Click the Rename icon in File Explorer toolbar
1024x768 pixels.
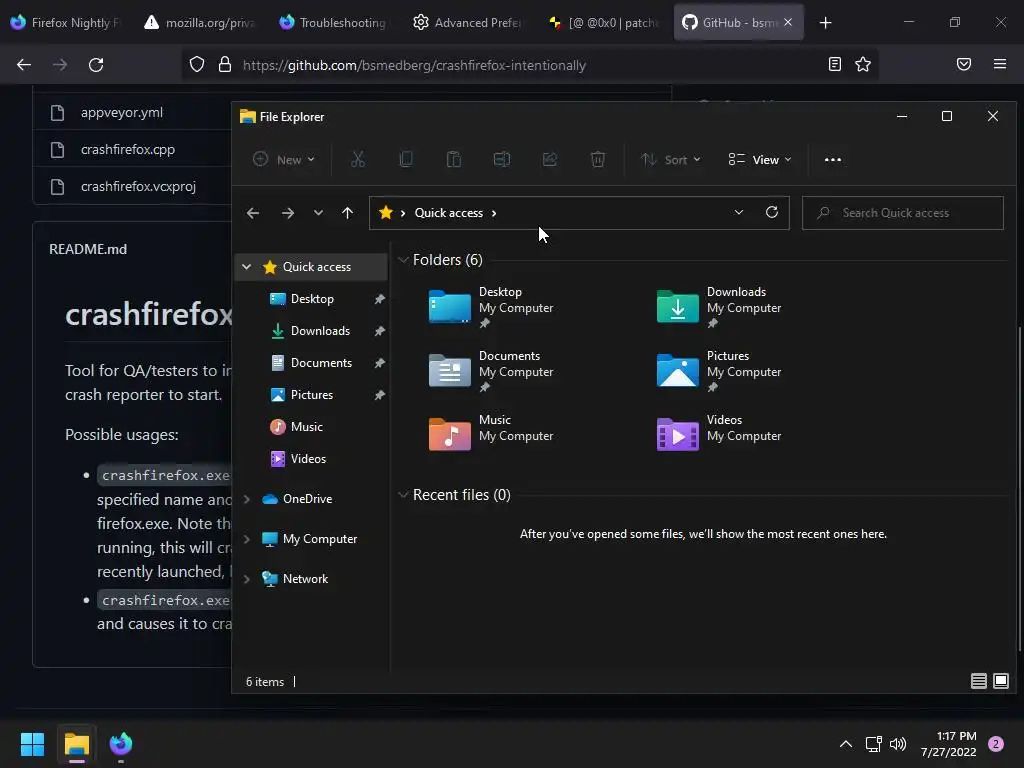502,159
